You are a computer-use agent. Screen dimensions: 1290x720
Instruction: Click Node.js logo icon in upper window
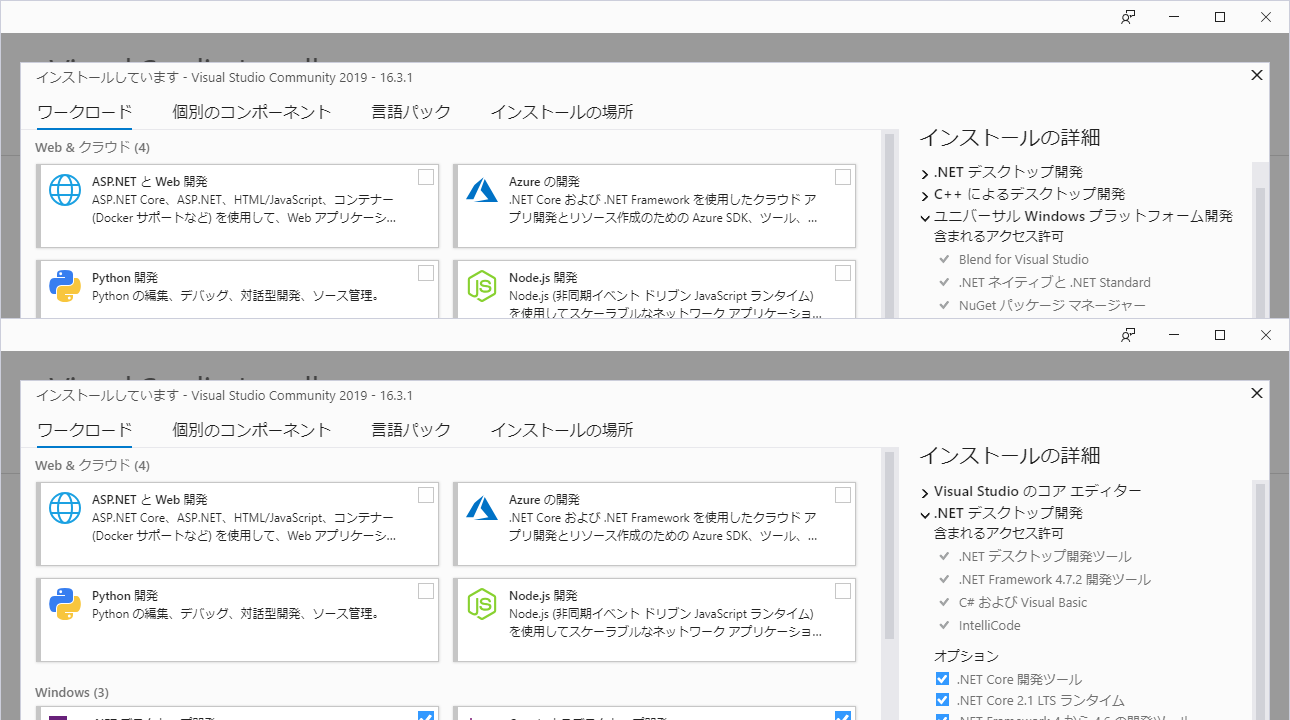click(x=482, y=286)
